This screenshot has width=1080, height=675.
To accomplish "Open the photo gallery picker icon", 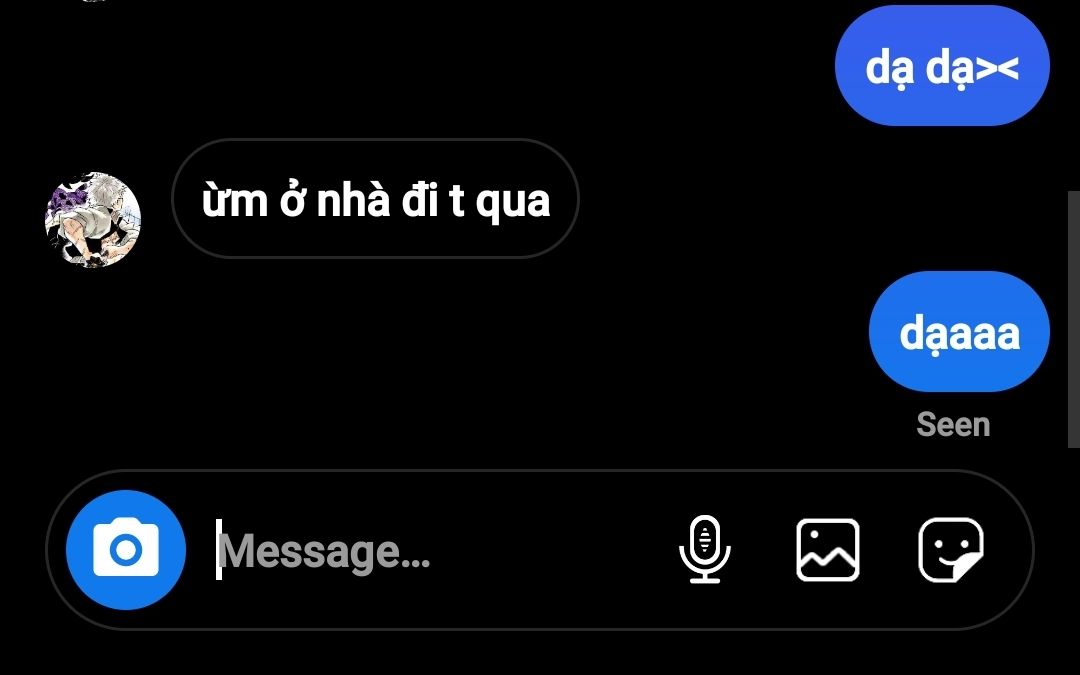I will pyautogui.click(x=827, y=550).
